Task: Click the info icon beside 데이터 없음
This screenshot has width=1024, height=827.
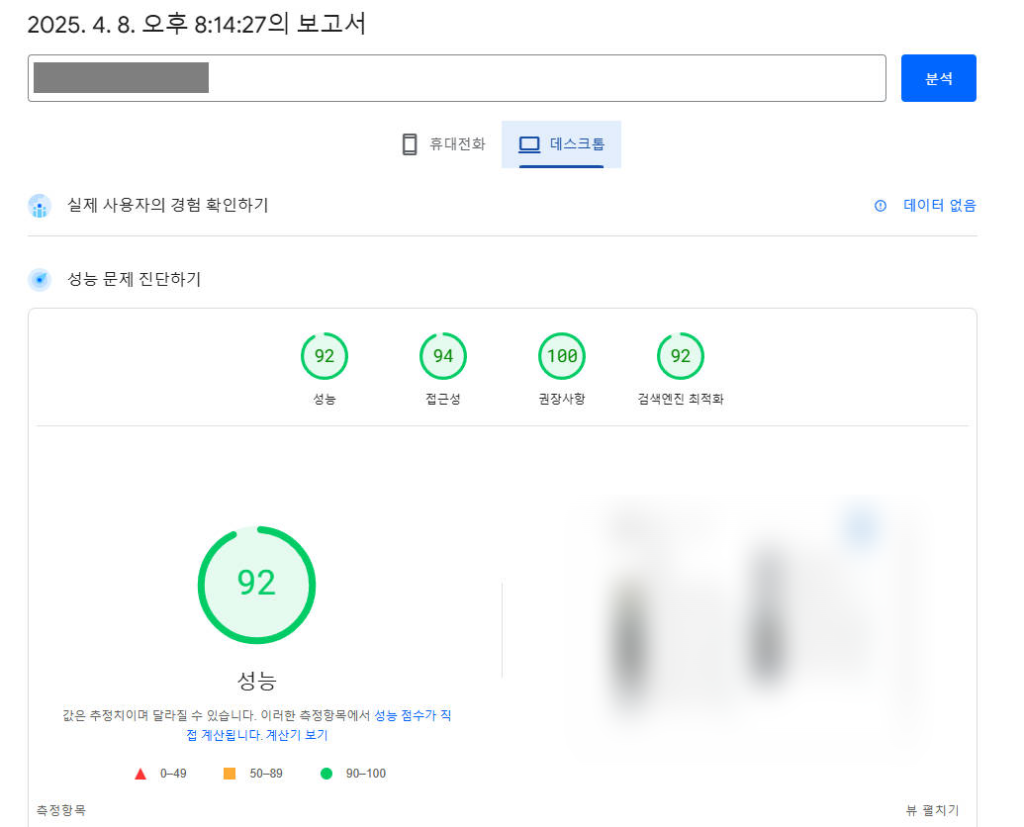Action: tap(880, 206)
